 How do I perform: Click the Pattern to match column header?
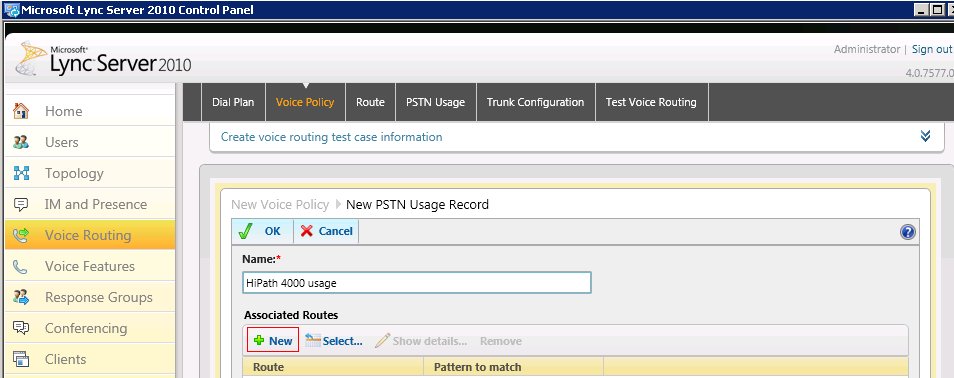514,367
